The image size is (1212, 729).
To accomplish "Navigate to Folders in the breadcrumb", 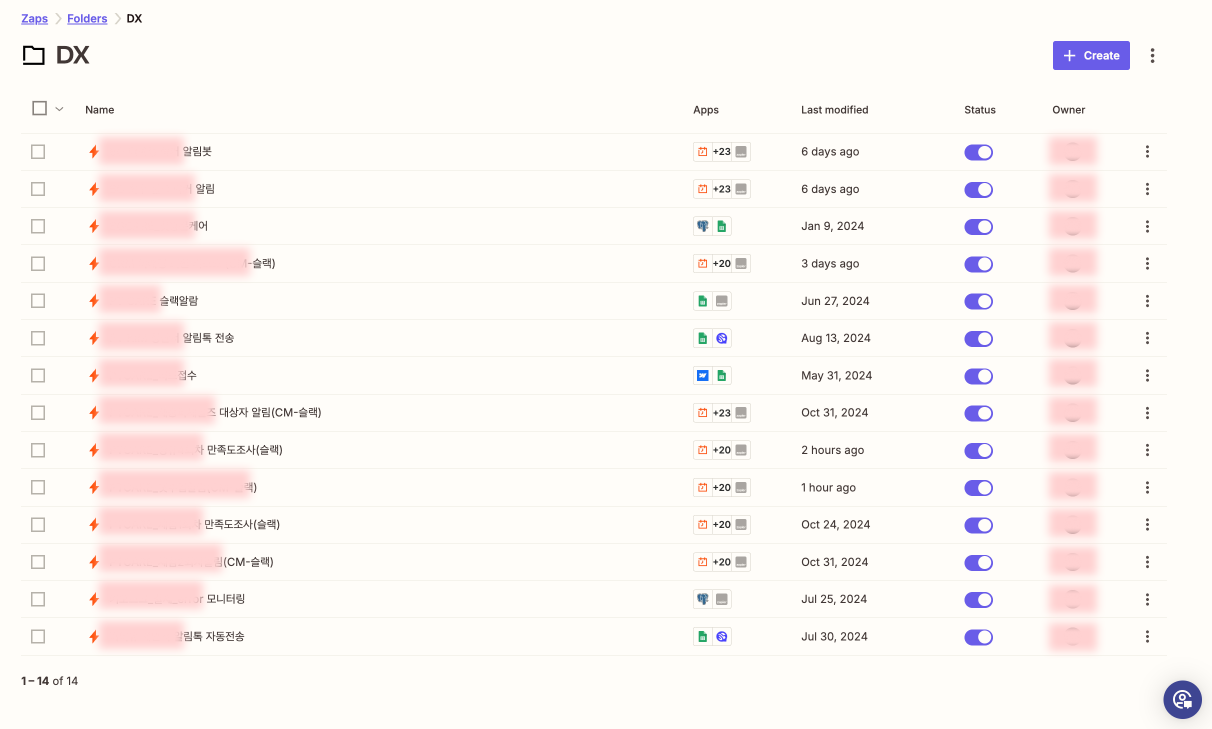I will pyautogui.click(x=87, y=19).
